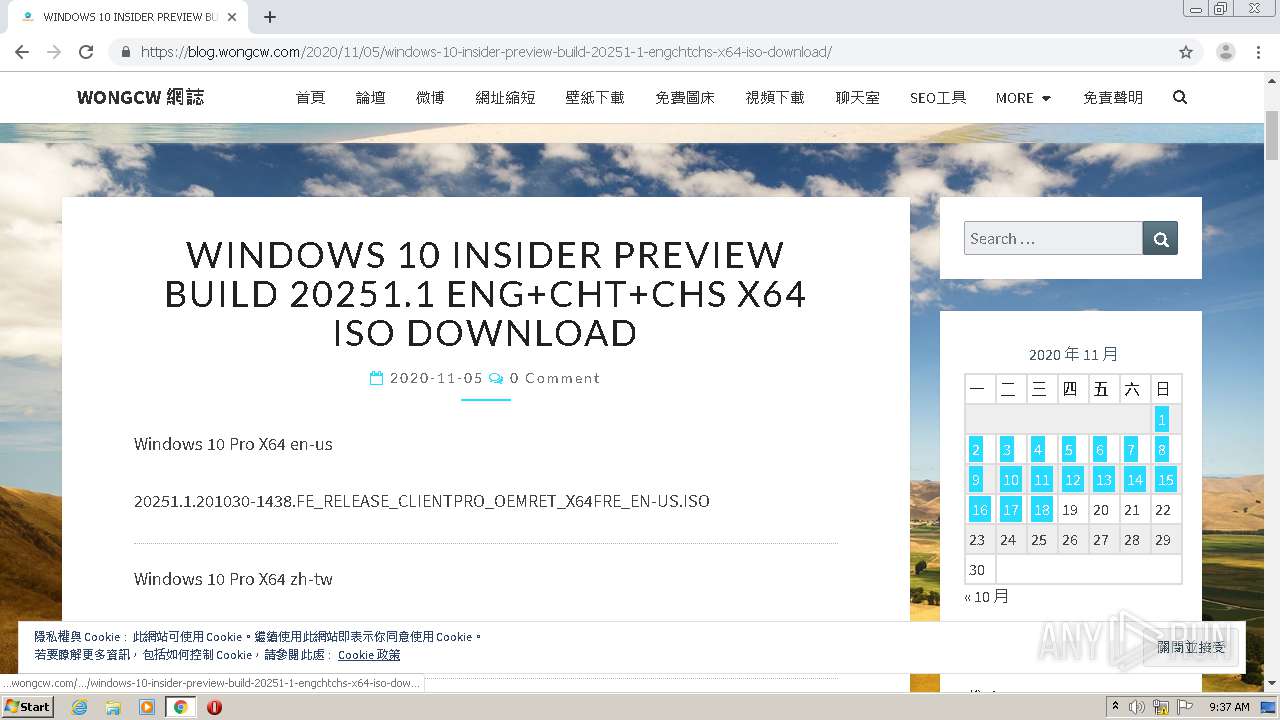Go back using the browser back arrow
The height and width of the screenshot is (720, 1280).
pyautogui.click(x=22, y=52)
